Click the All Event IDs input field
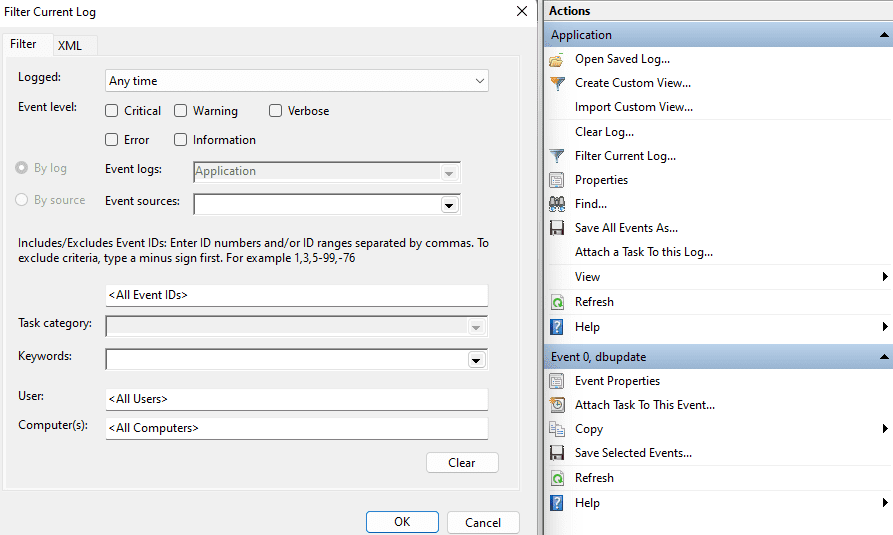Viewport: 893px width, 535px height. pos(296,295)
